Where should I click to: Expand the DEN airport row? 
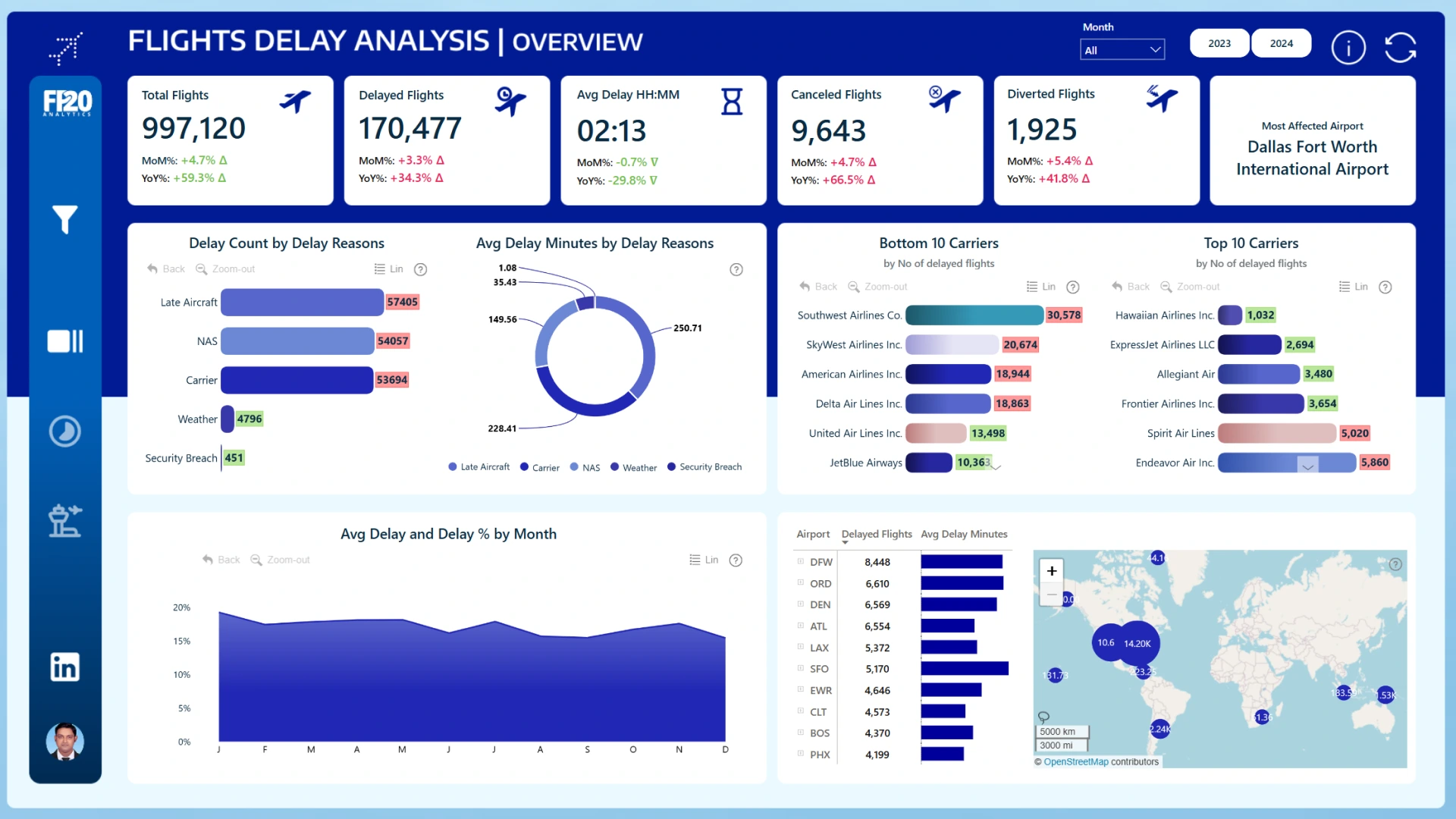click(x=800, y=604)
